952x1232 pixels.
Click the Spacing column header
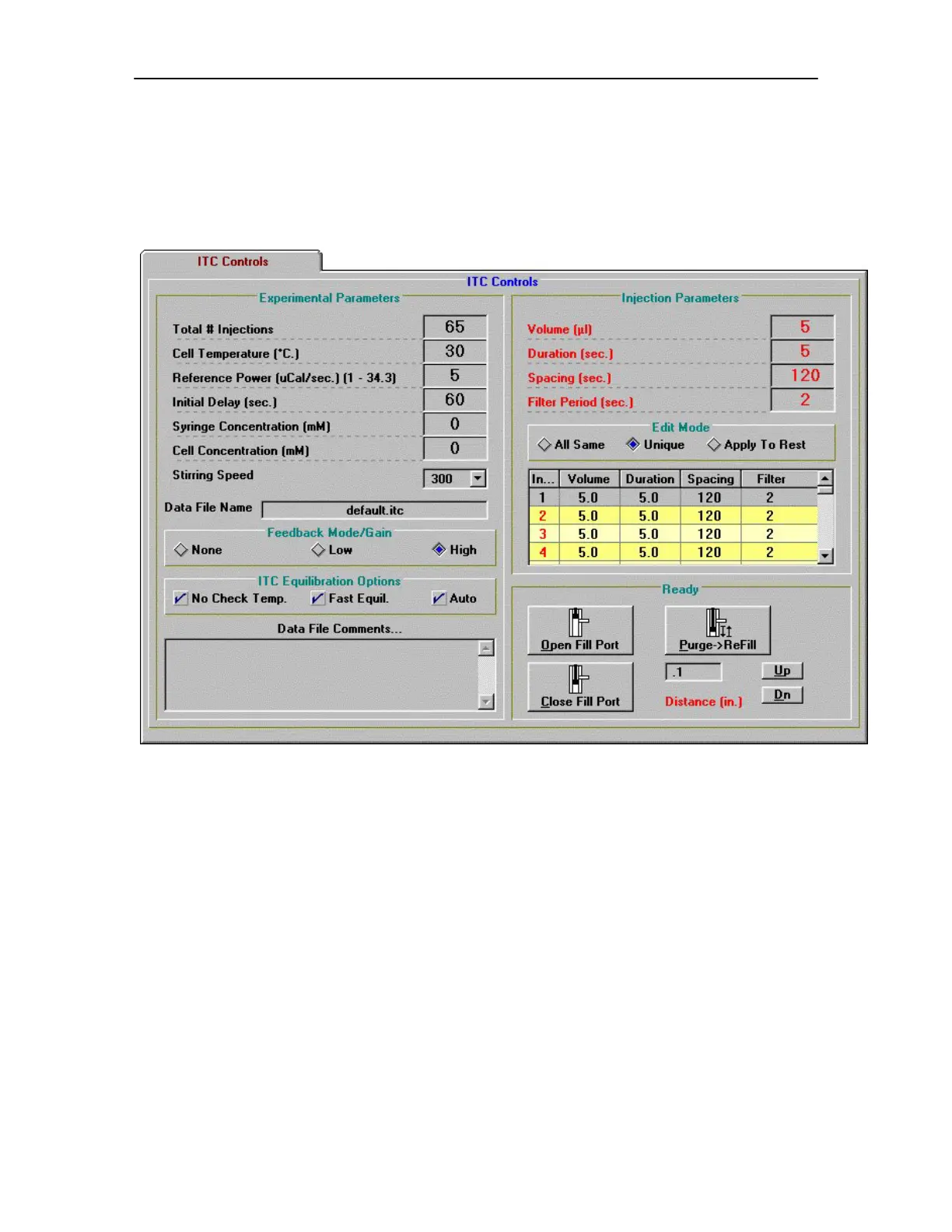tap(711, 479)
